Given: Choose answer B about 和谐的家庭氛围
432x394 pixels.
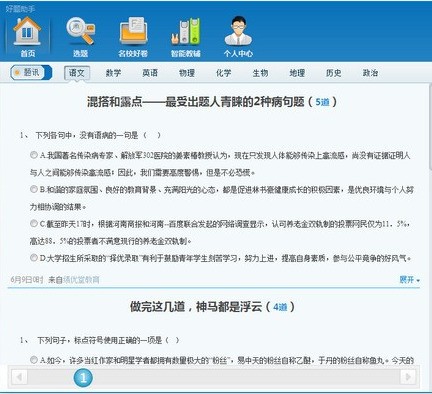Looking at the screenshot, I should tap(34, 189).
